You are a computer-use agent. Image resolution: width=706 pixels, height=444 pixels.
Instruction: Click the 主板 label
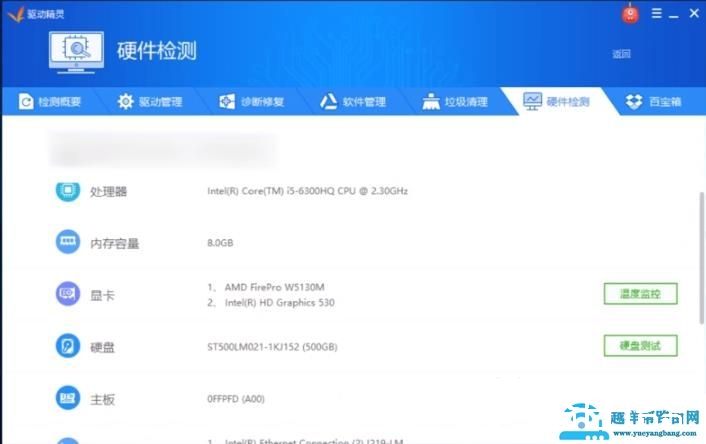(x=102, y=399)
